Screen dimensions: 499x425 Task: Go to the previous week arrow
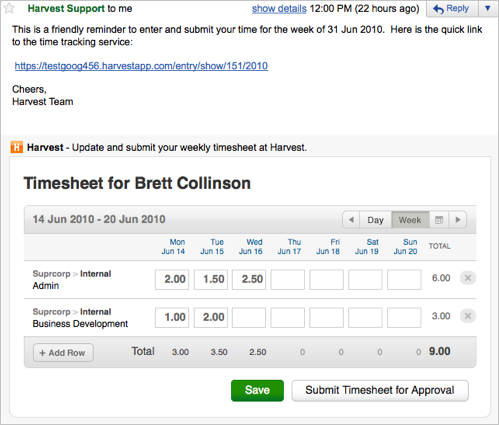pos(351,220)
